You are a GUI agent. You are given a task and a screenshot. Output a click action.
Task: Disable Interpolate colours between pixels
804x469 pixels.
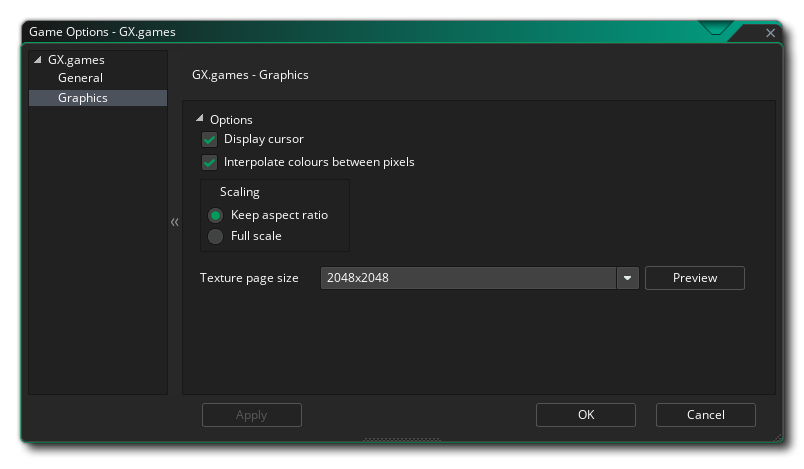coord(209,162)
